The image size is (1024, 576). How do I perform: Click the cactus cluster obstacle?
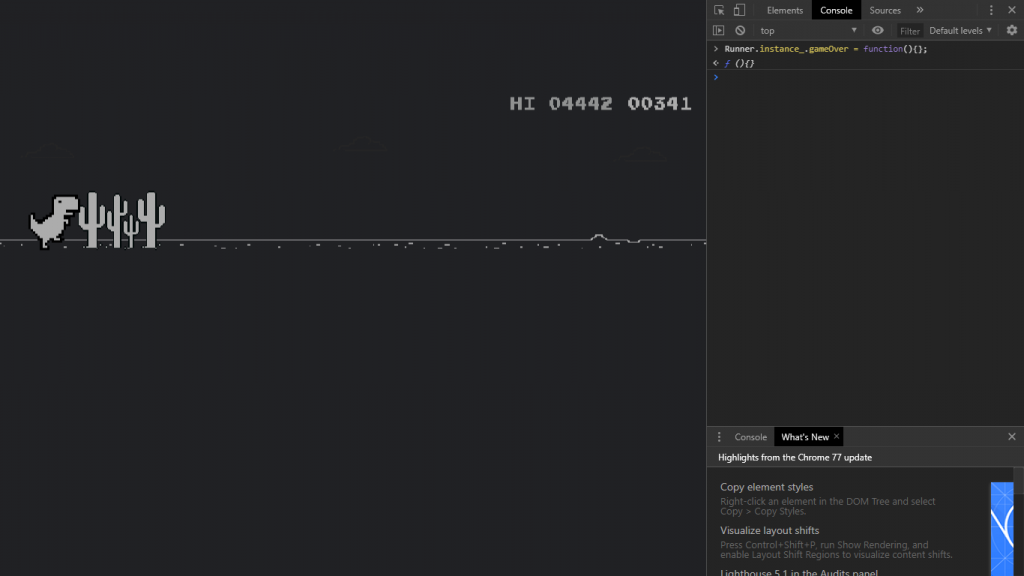[x=122, y=220]
